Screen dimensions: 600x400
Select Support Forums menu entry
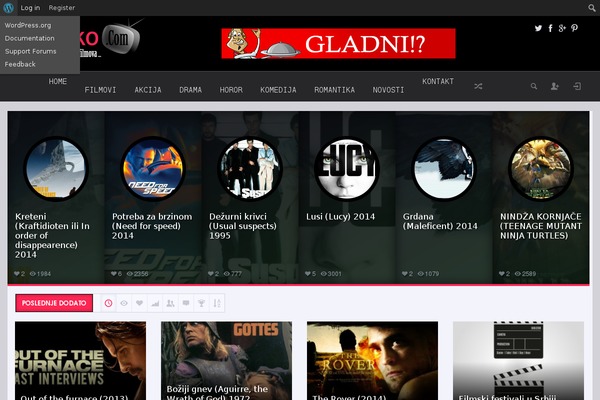tap(31, 51)
